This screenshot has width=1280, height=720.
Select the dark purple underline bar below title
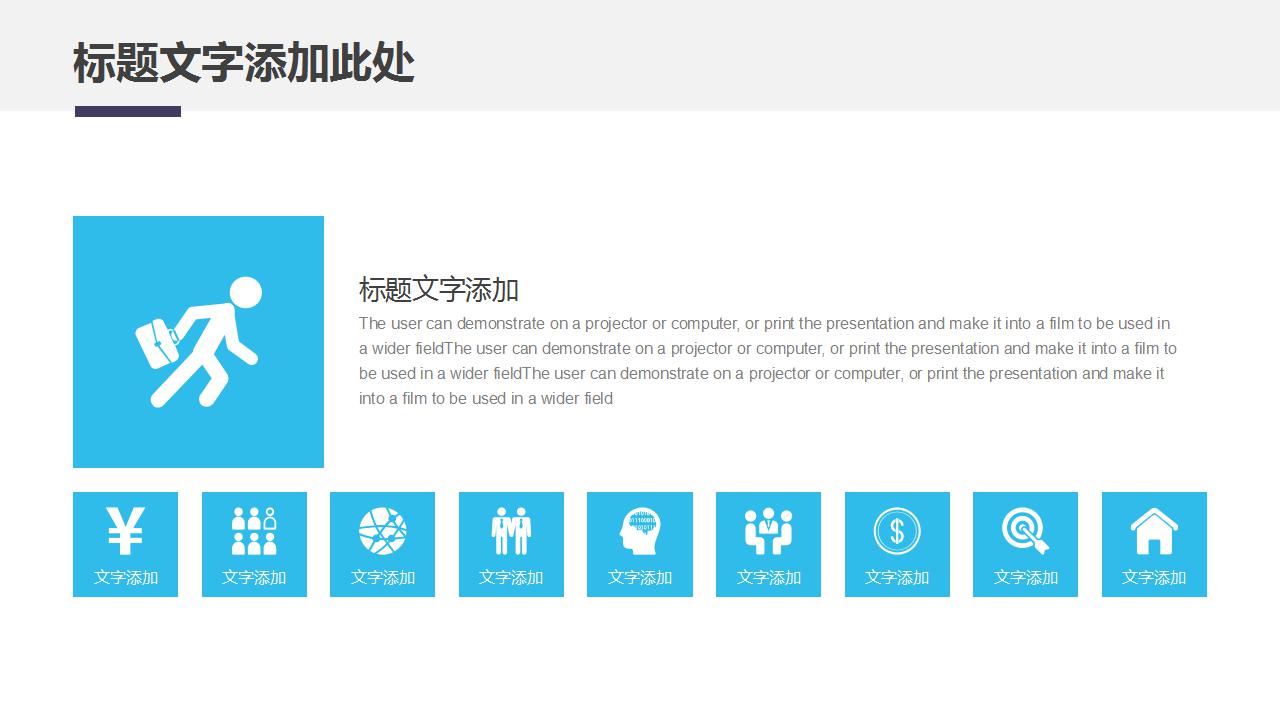point(128,112)
